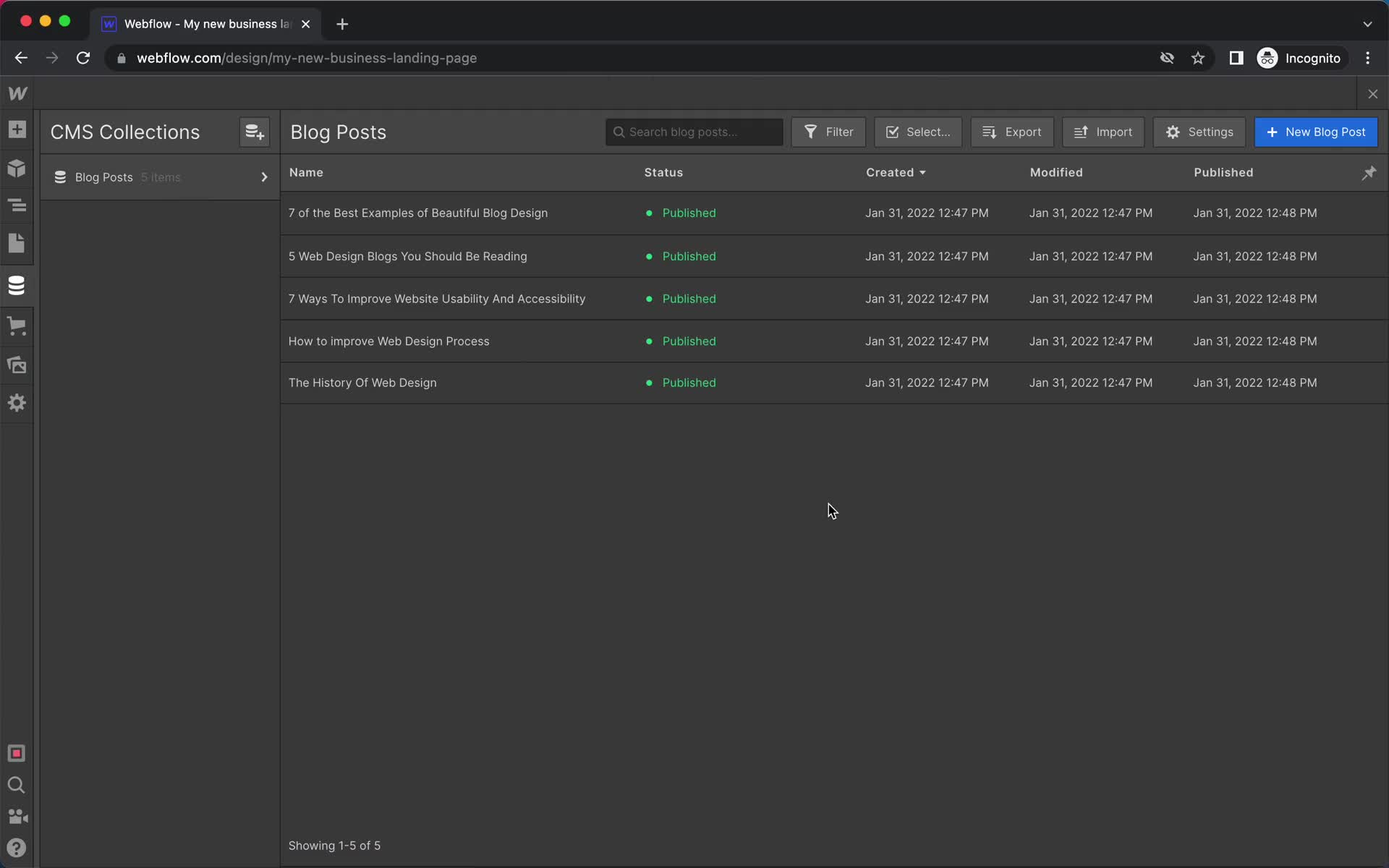1389x868 pixels.
Task: Click Published status of '5 Web Design Blogs'
Action: pyautogui.click(x=681, y=257)
